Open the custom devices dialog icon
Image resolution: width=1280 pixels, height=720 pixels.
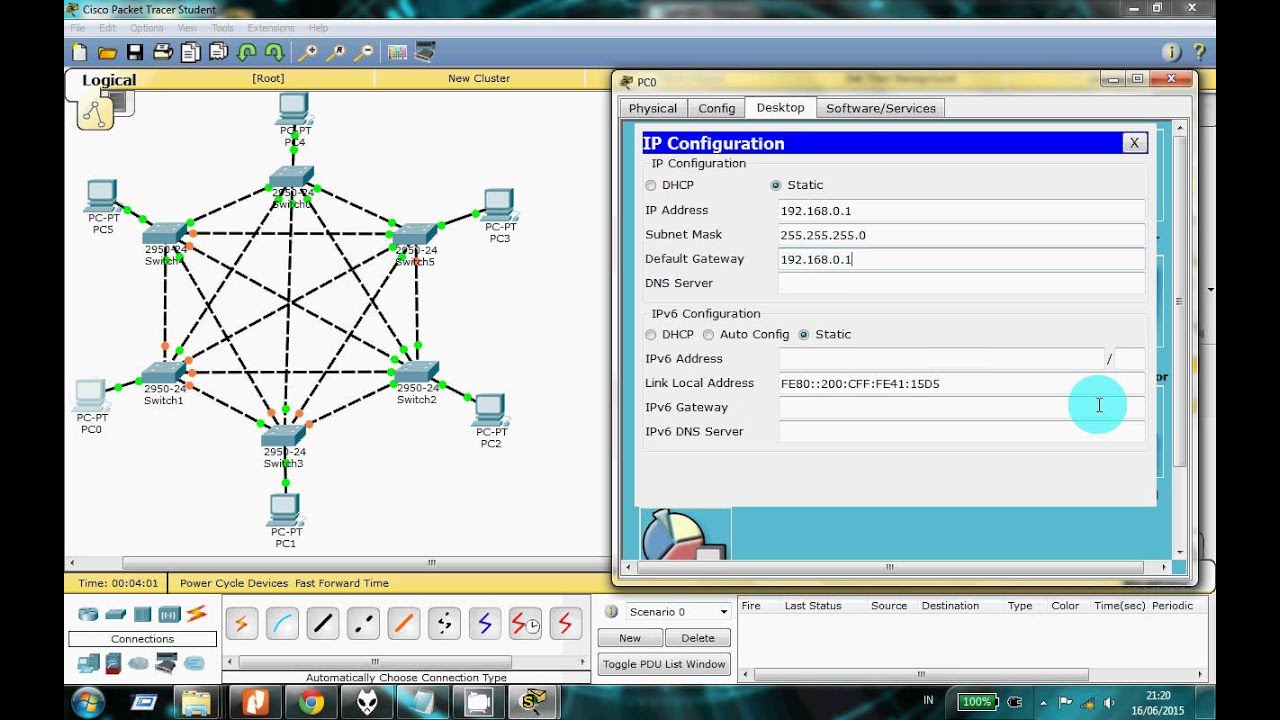pos(425,52)
